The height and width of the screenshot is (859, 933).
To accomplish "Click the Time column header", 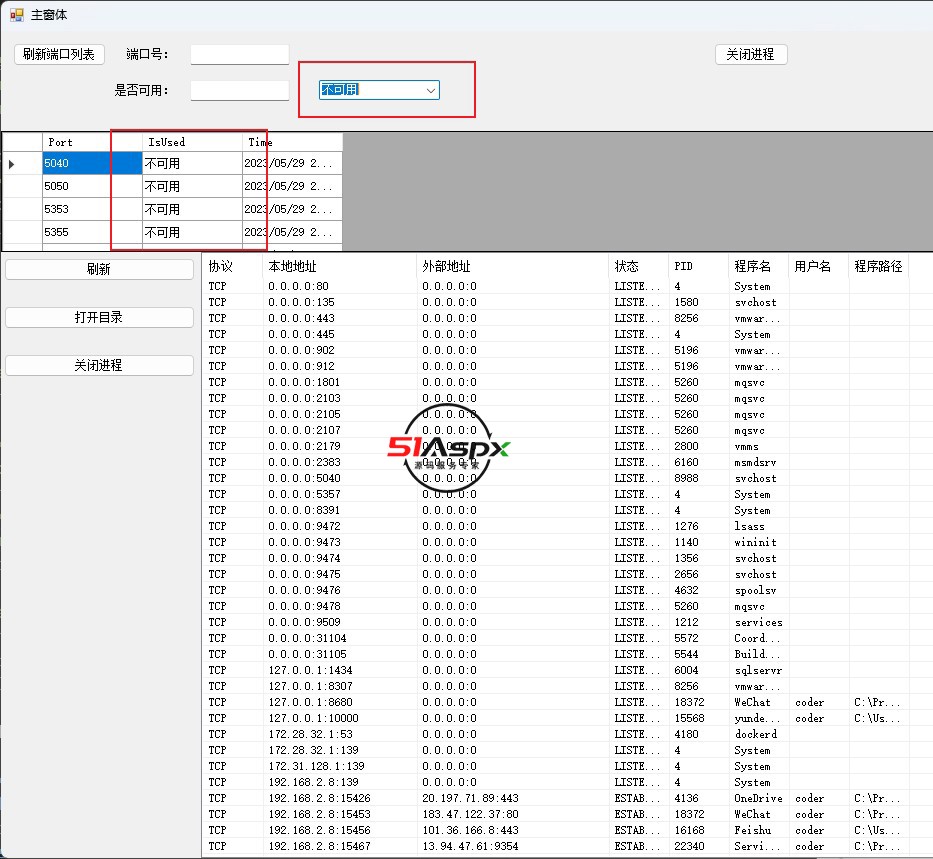I will point(292,142).
